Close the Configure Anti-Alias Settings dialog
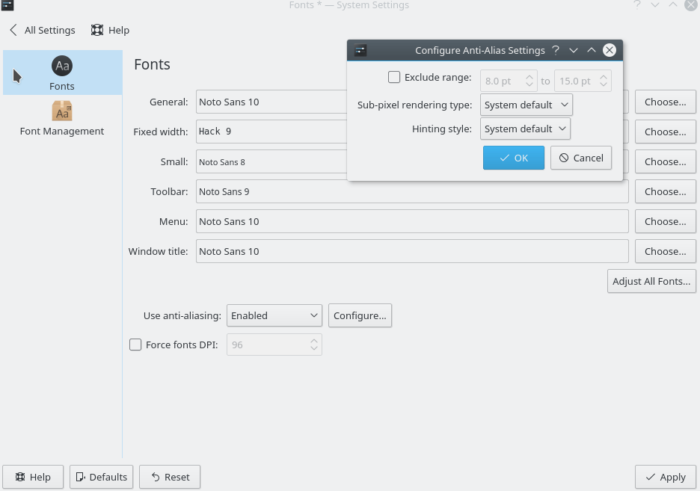The width and height of the screenshot is (700, 491). [609, 50]
